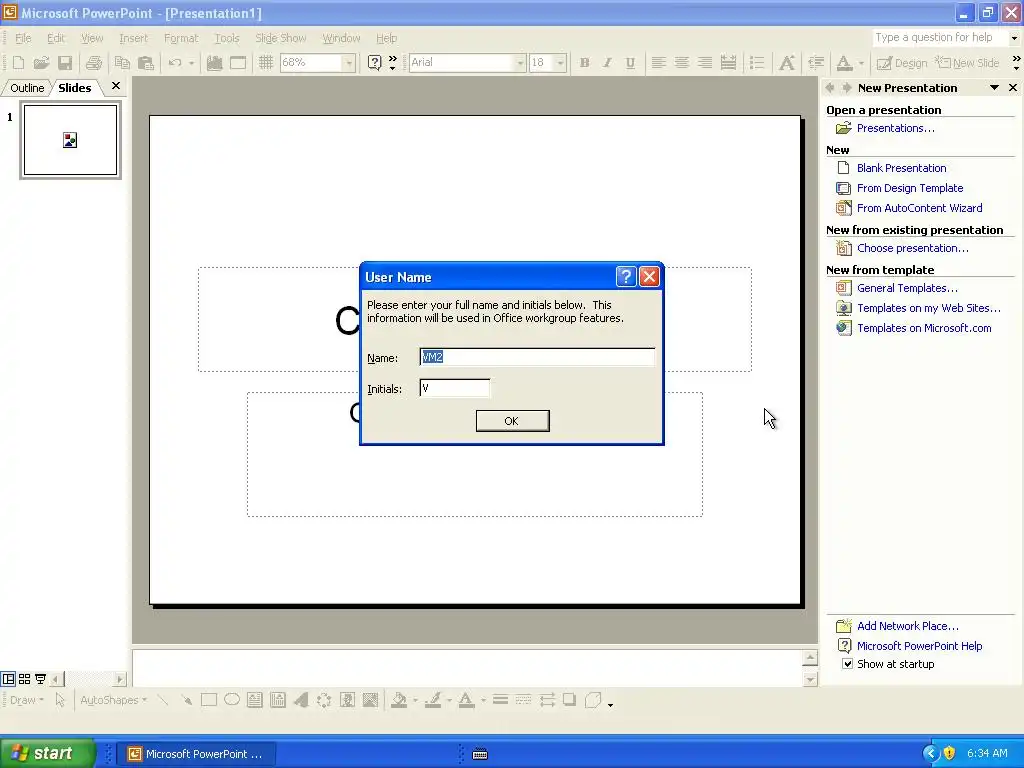Click the Save floppy disk icon
This screenshot has height=768, width=1024.
click(65, 63)
